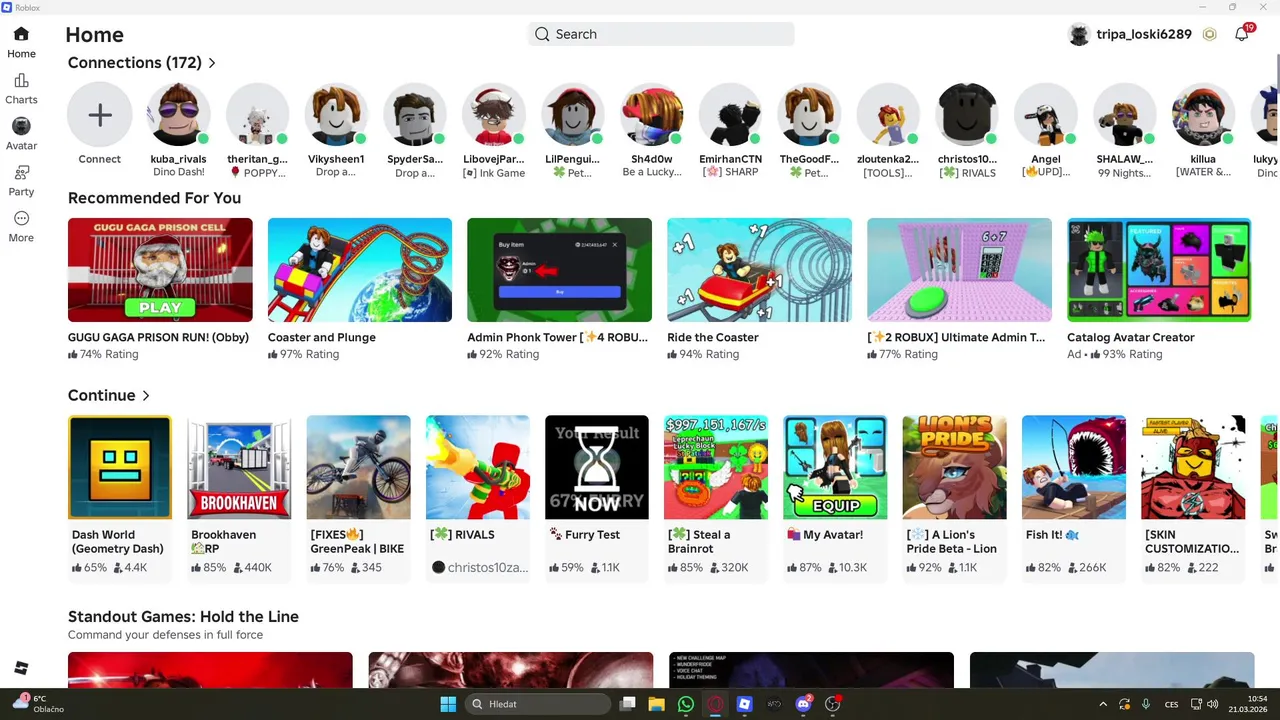Viewport: 1280px width, 720px height.
Task: Open Steal a Brainrot game tile
Action: point(716,467)
